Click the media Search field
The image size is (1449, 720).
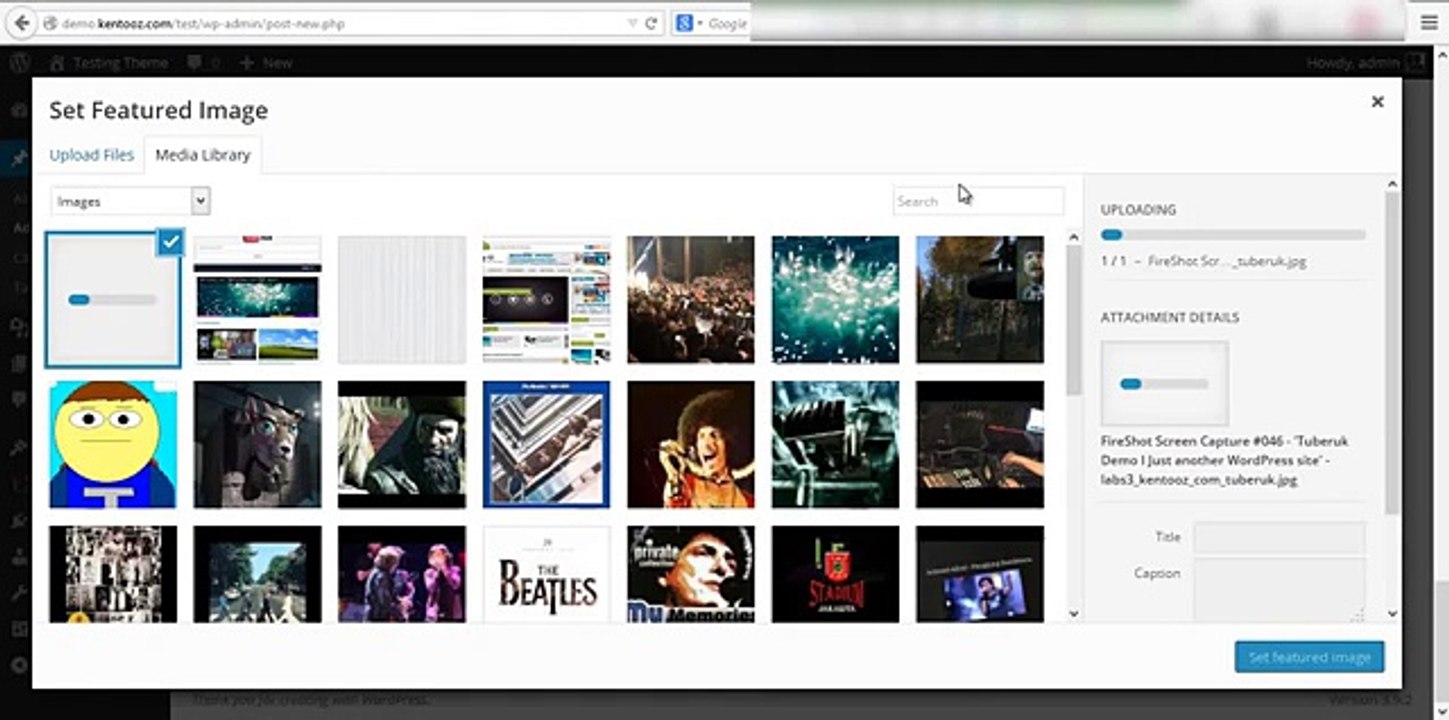click(x=978, y=201)
